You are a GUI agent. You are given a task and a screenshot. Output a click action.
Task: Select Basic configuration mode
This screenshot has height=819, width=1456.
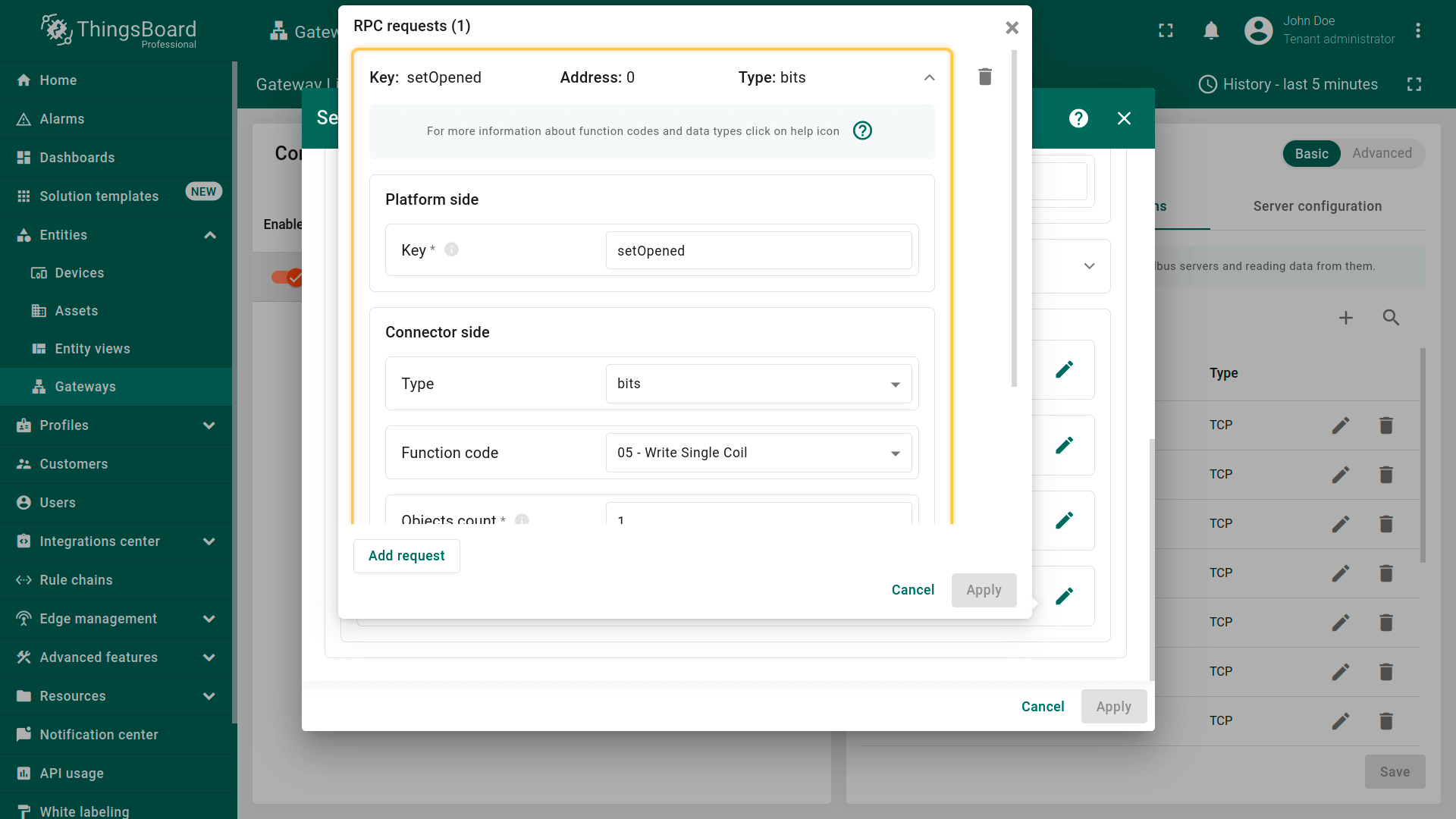point(1311,153)
